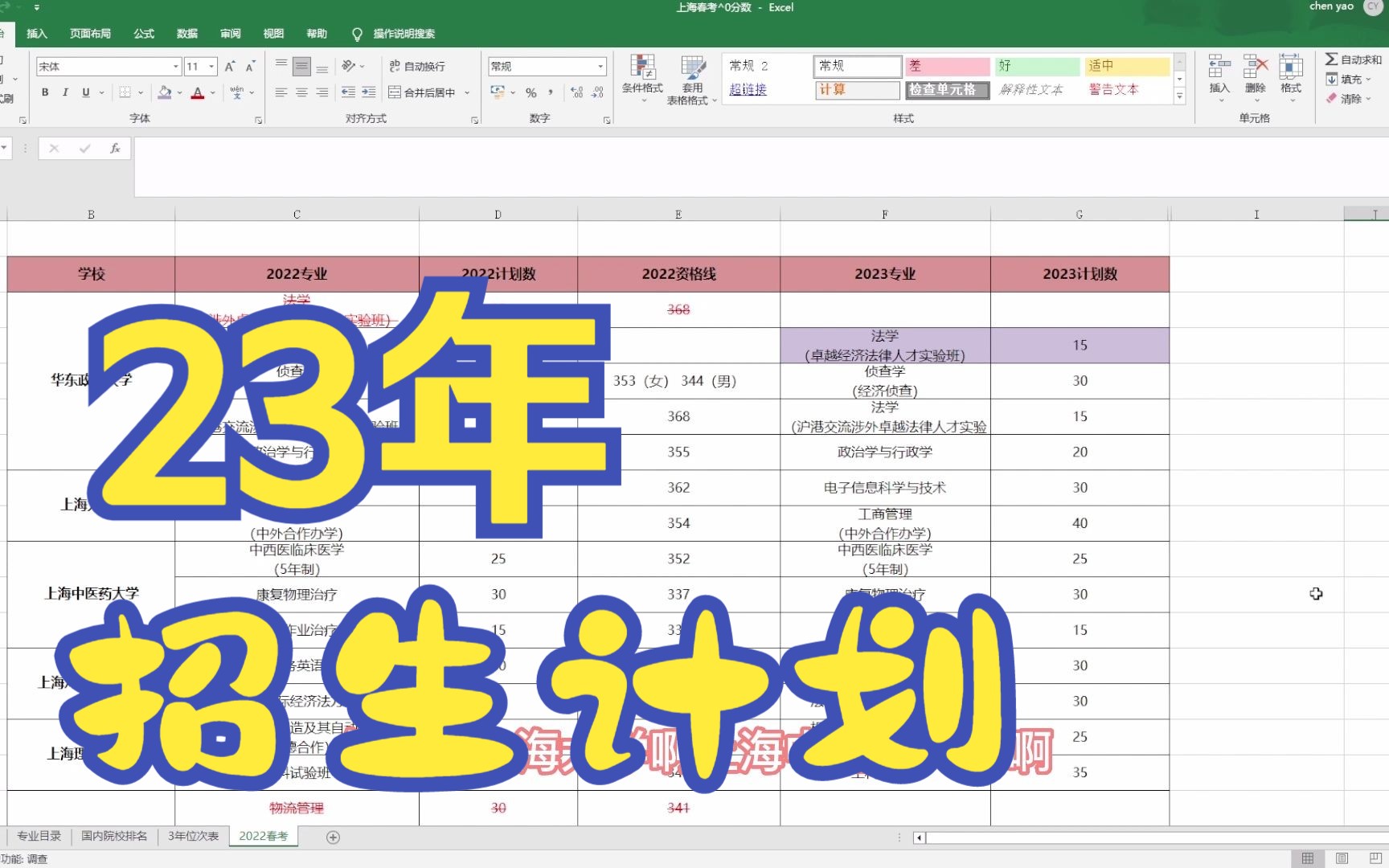This screenshot has width=1389, height=868.
Task: Click 合并后居中 merge and center
Action: tap(422, 92)
